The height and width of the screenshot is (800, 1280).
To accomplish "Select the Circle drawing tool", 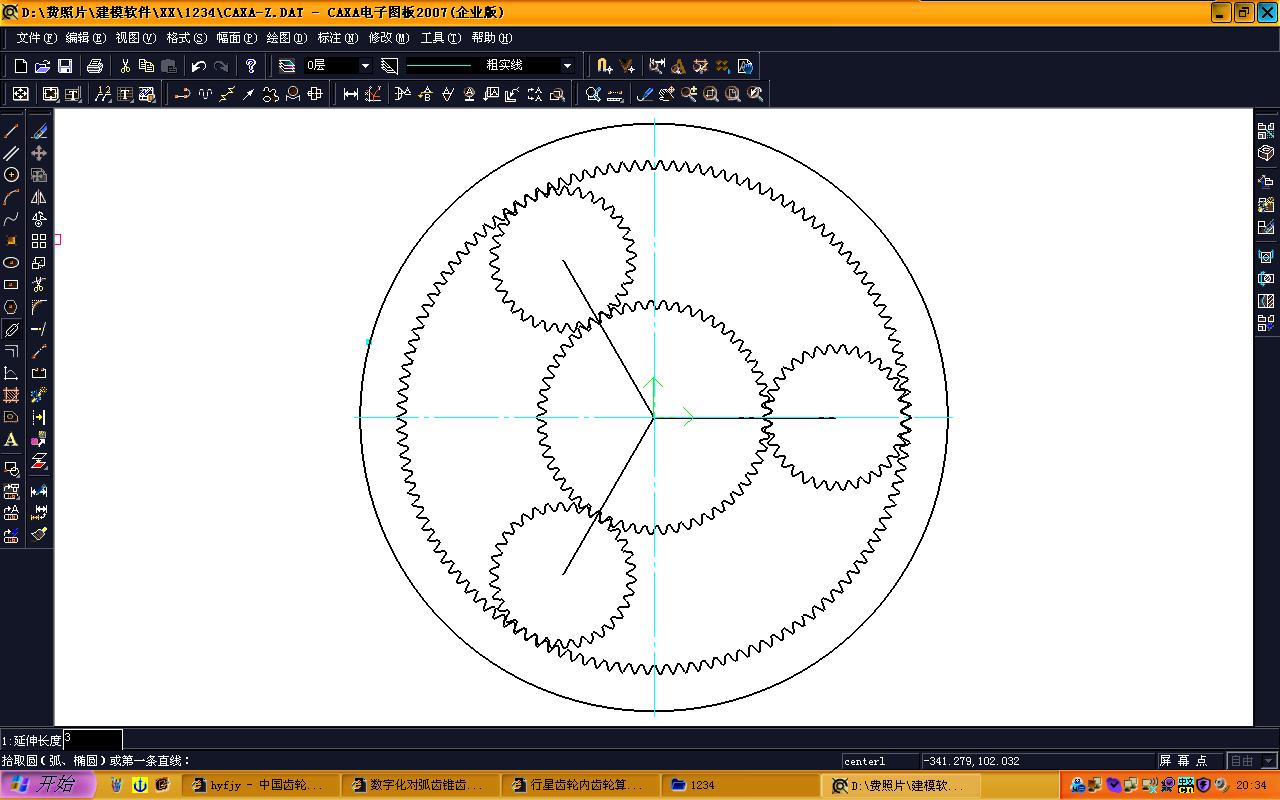I will pos(12,175).
